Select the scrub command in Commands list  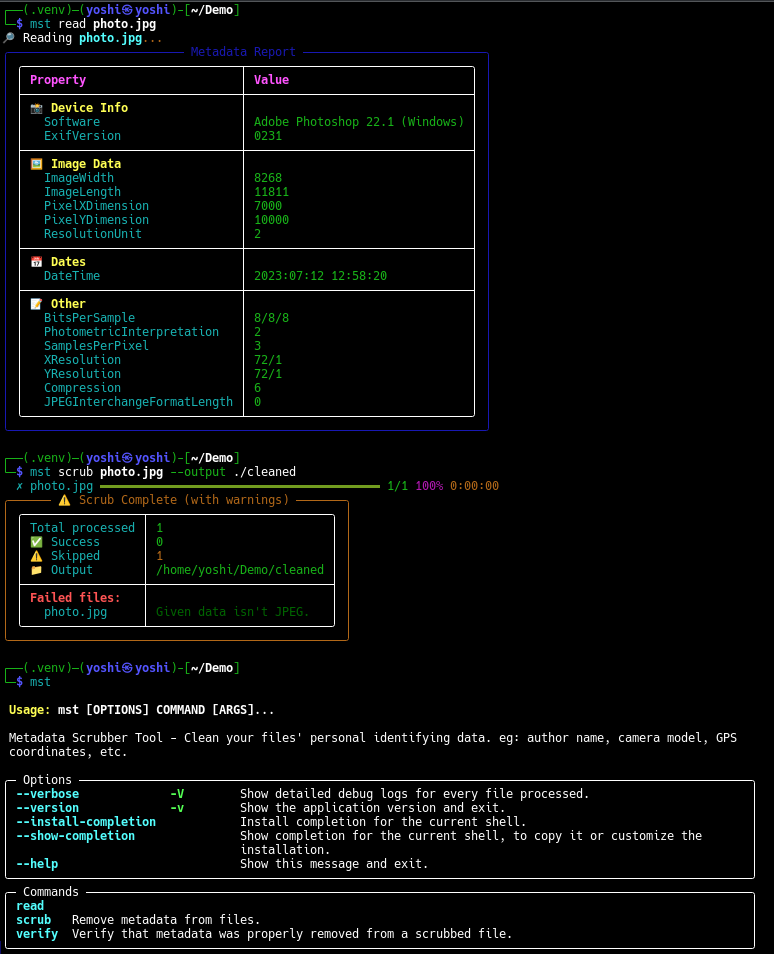pos(33,920)
